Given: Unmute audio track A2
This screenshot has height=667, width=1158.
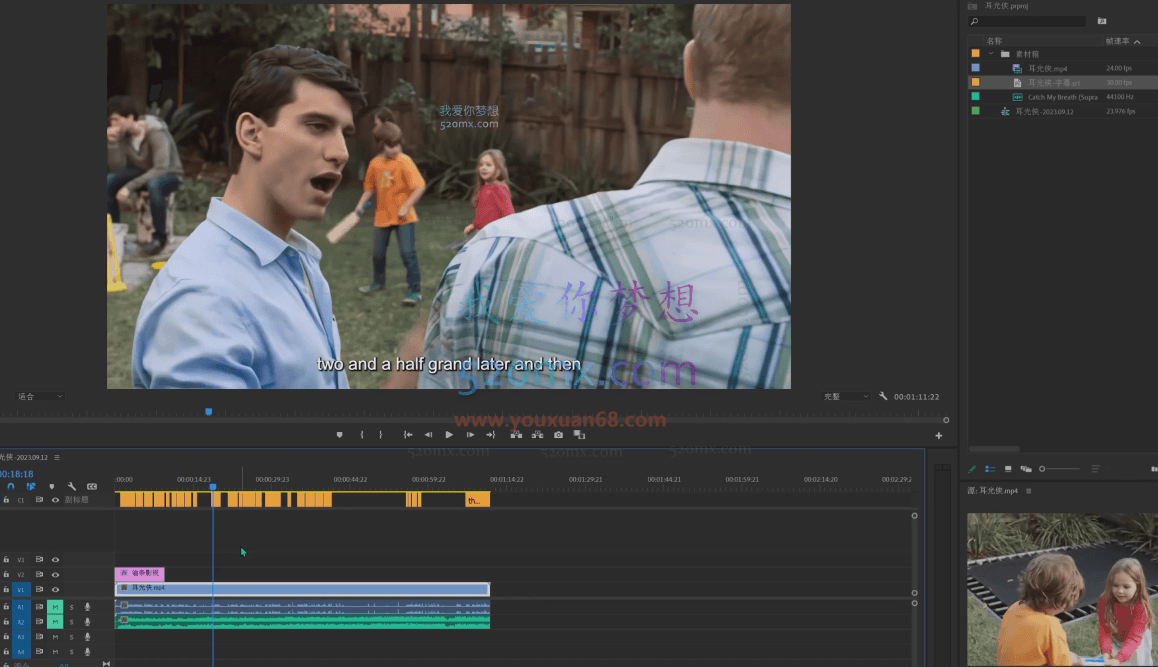Looking at the screenshot, I should [x=55, y=622].
